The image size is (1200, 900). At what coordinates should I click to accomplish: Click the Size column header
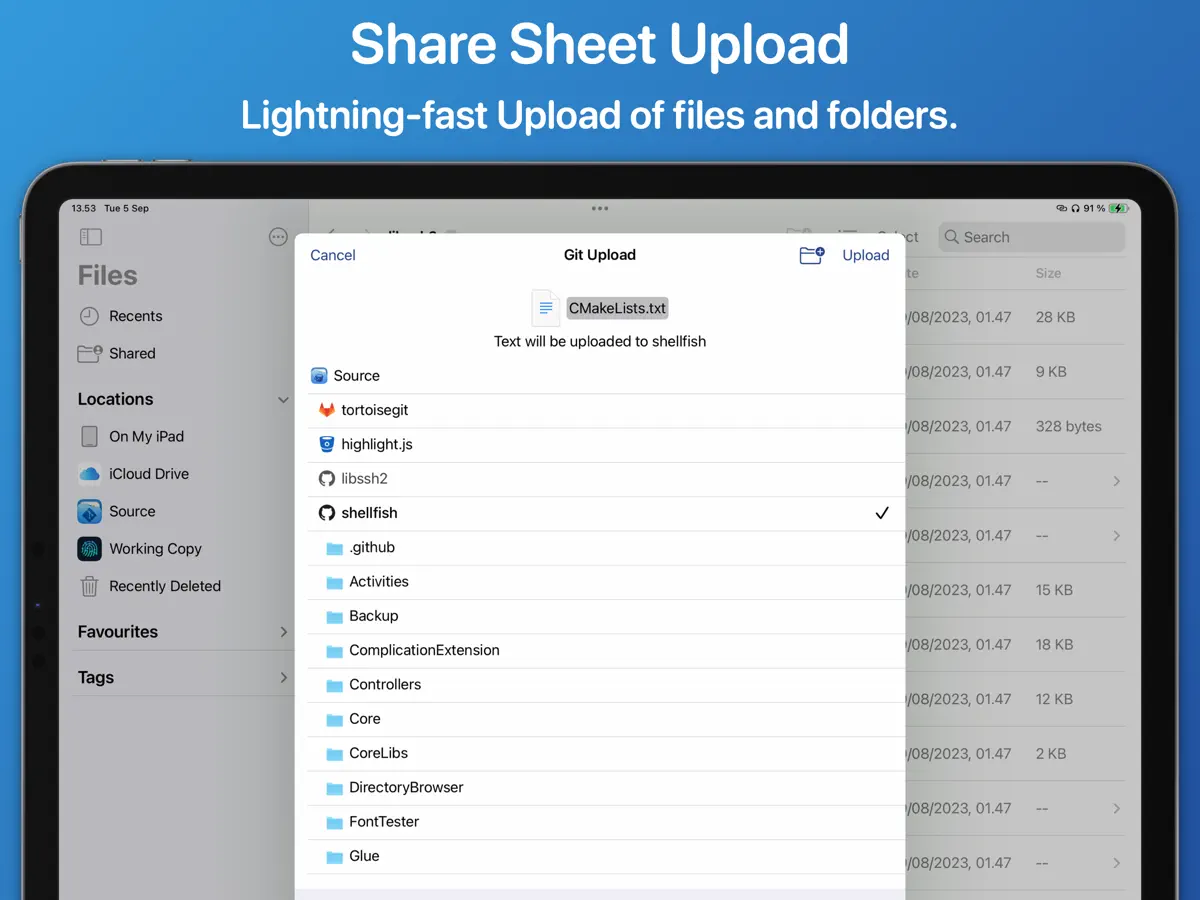click(x=1048, y=273)
